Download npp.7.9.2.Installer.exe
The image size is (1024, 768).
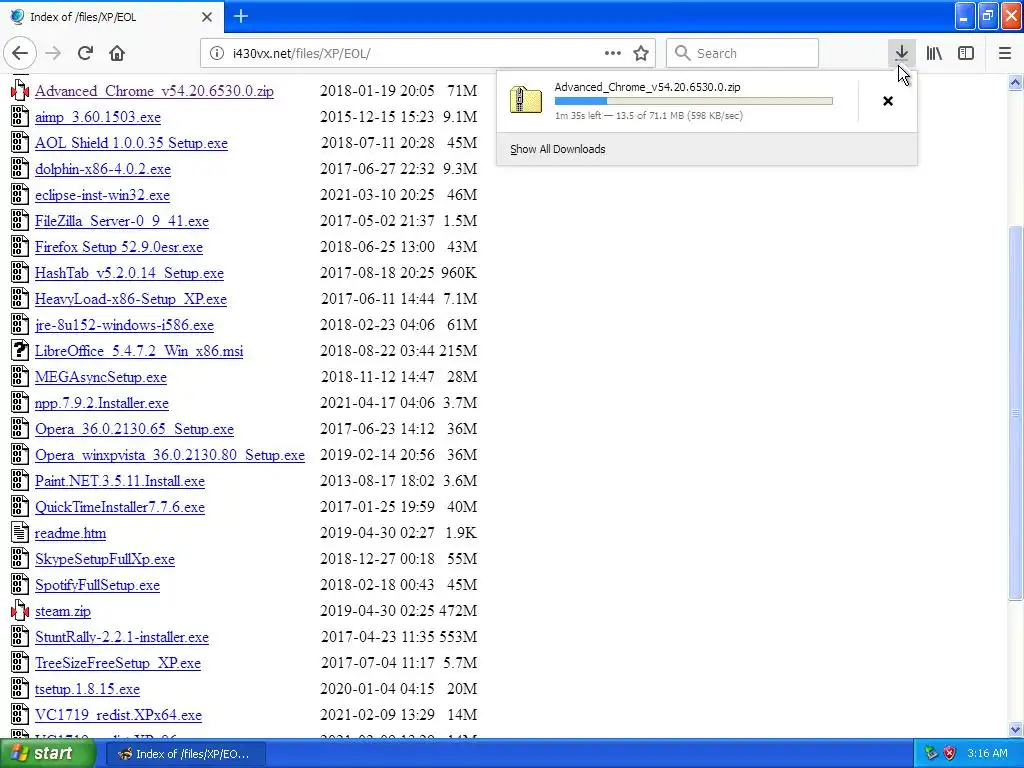pos(102,403)
